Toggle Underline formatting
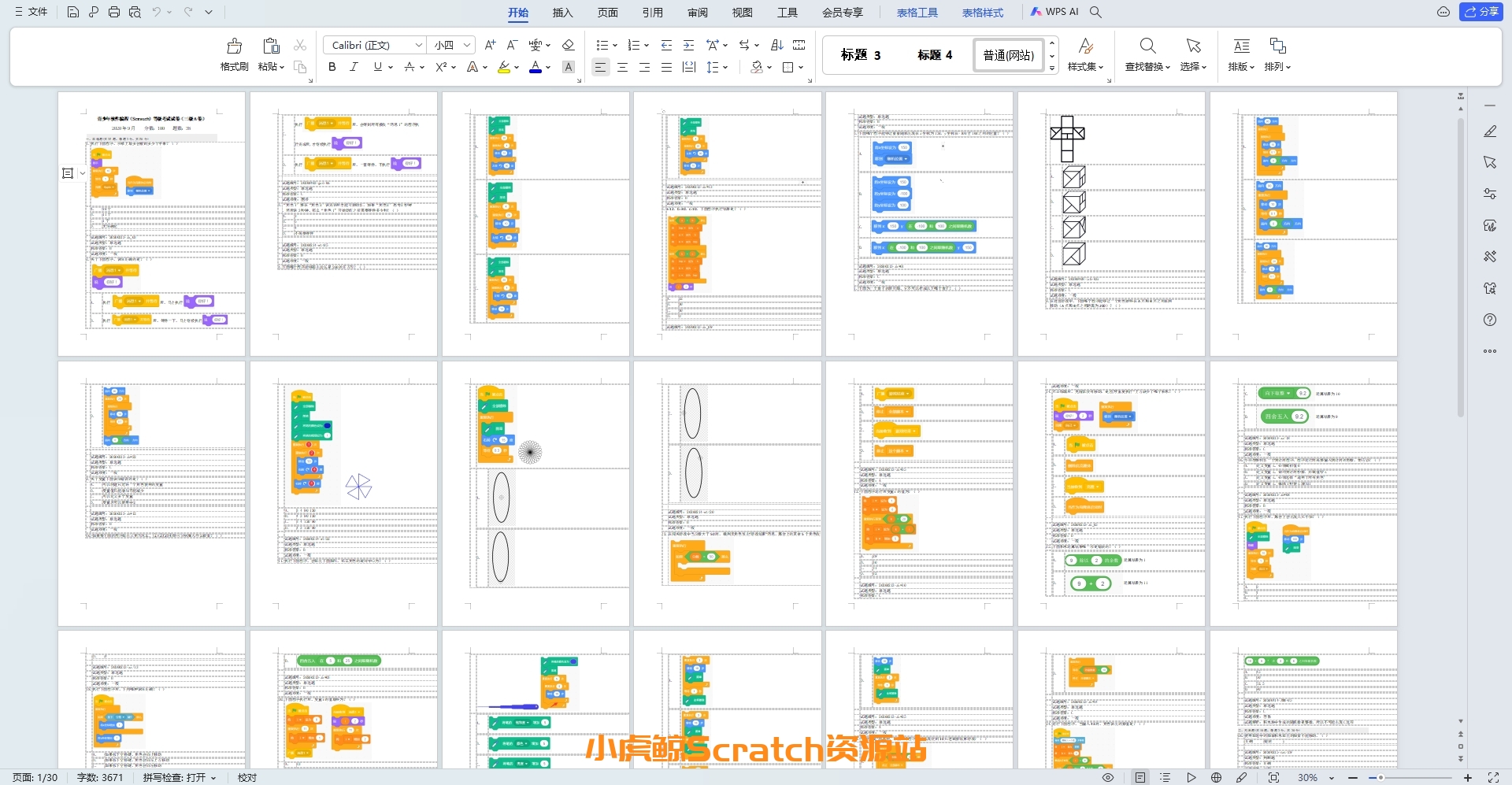Viewport: 1512px width, 785px height. 378,67
